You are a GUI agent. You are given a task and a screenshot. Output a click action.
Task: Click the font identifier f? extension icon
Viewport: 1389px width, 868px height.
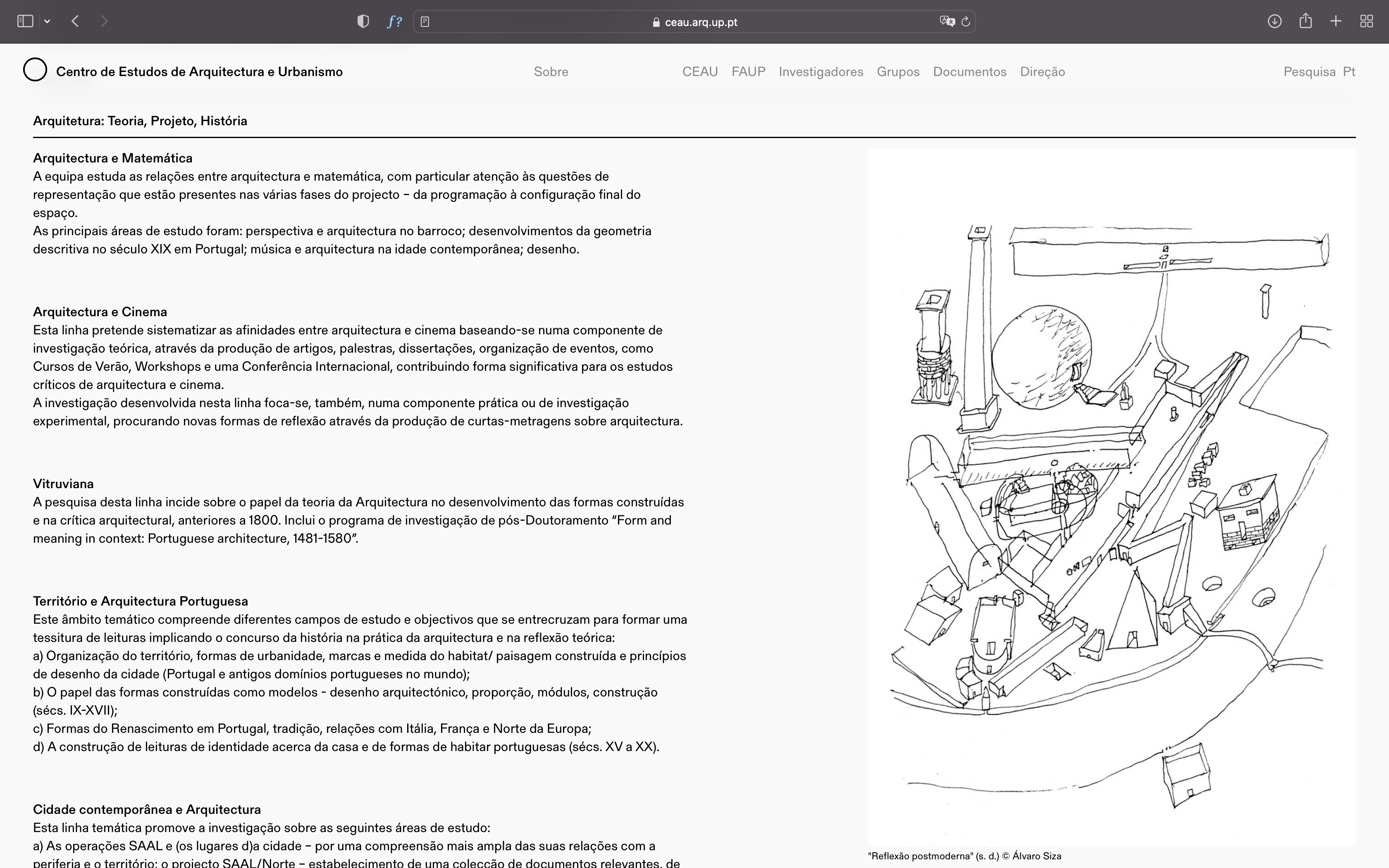click(x=394, y=21)
